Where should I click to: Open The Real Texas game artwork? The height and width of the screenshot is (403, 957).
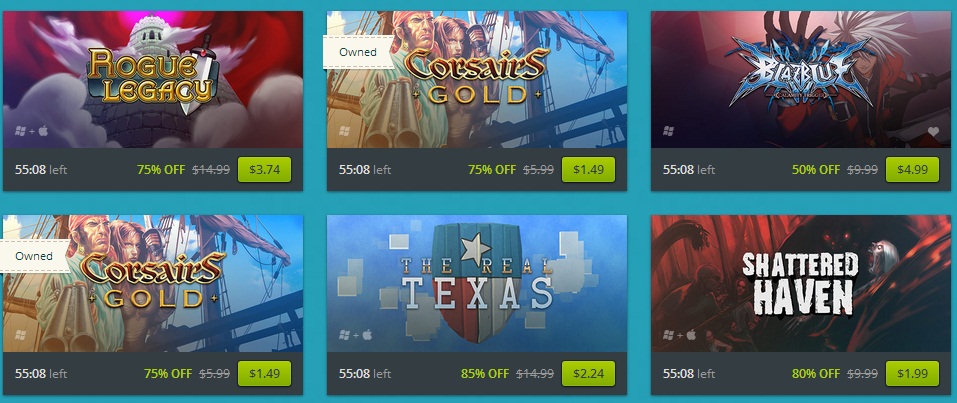point(477,283)
